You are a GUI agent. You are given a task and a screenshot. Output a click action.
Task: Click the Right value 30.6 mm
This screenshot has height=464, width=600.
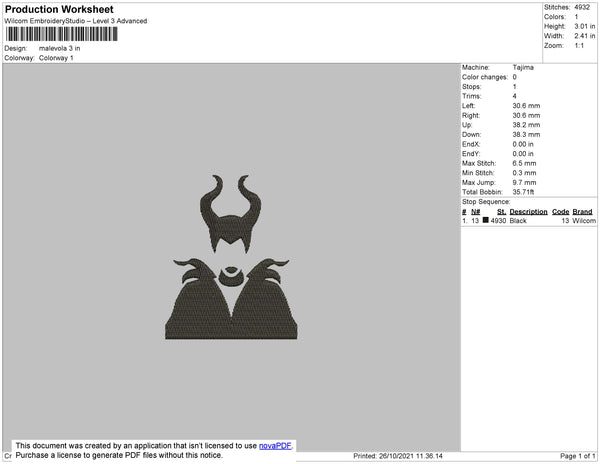[526, 115]
